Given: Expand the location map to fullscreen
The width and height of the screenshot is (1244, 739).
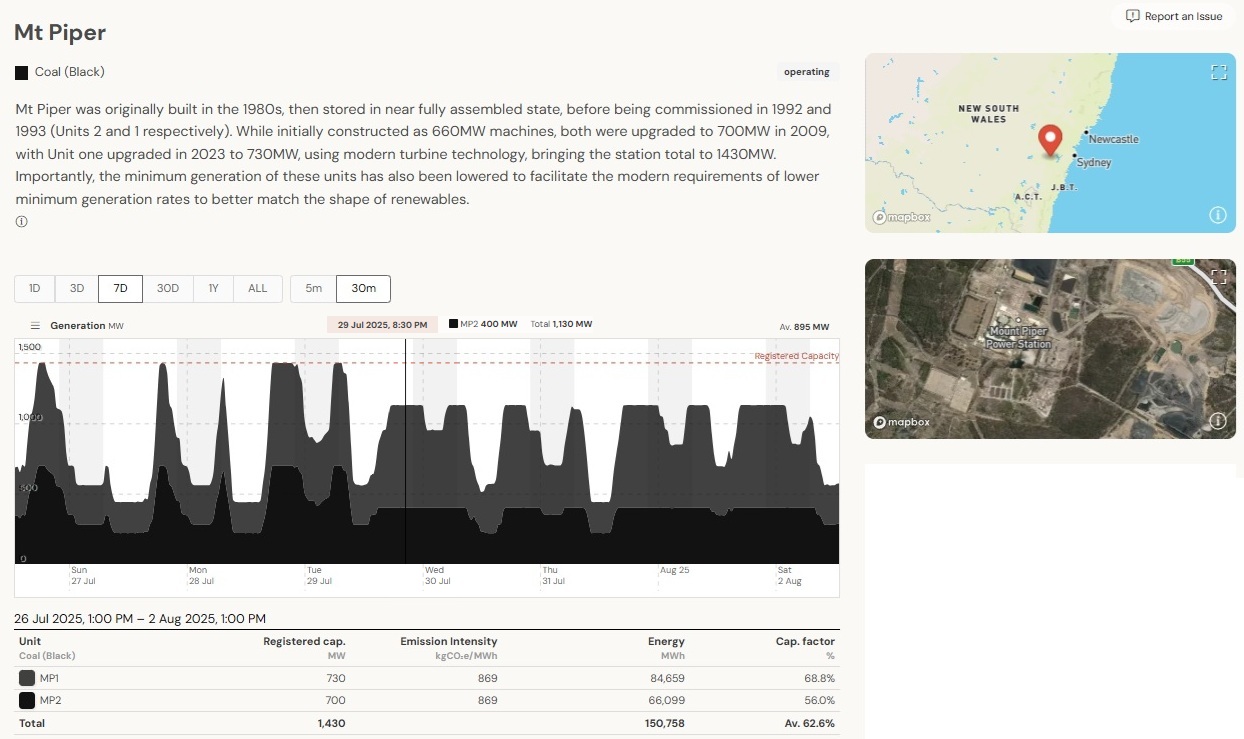Looking at the screenshot, I should tap(1218, 72).
